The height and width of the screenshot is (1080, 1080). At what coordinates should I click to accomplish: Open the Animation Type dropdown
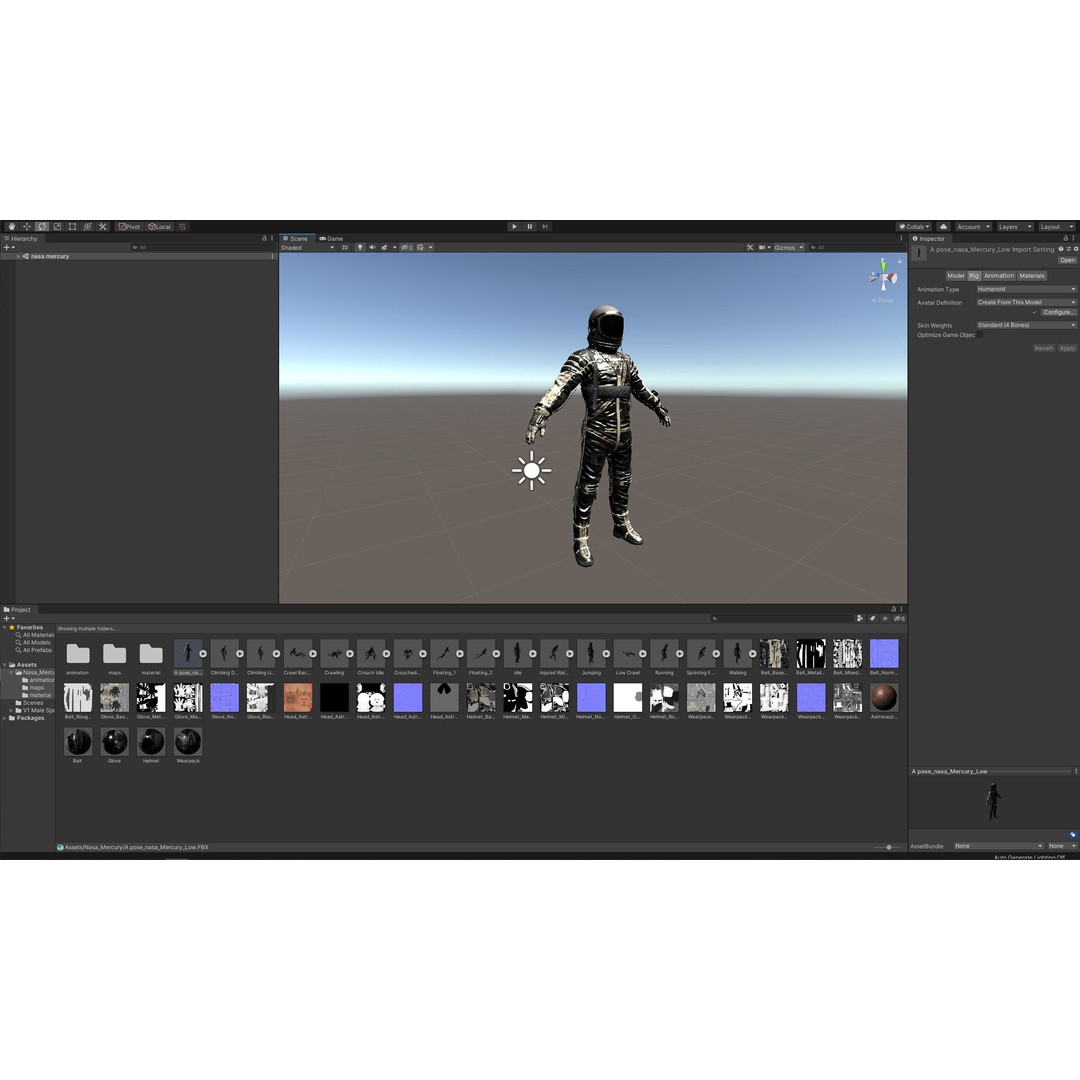tap(1025, 289)
